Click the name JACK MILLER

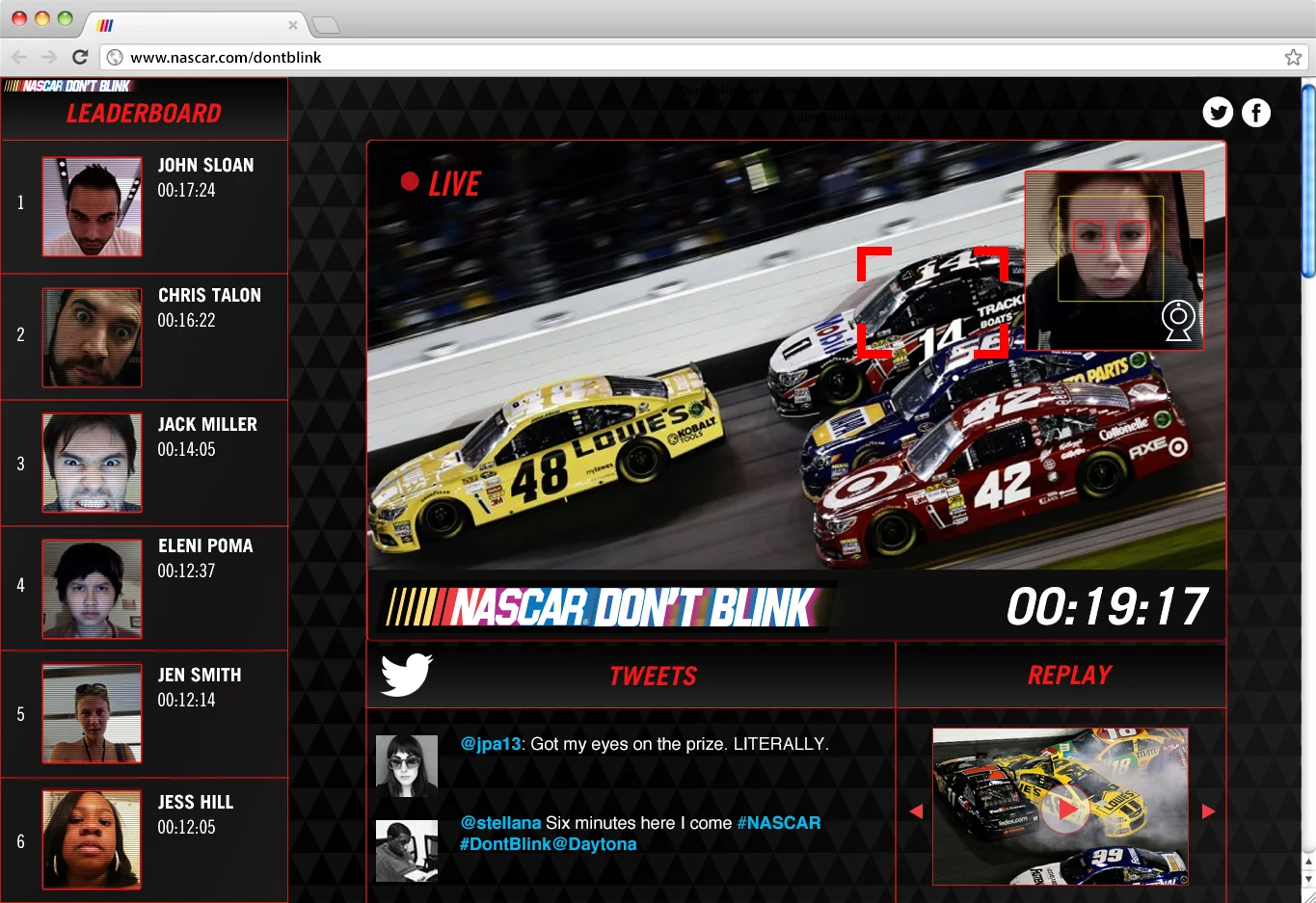pos(207,424)
